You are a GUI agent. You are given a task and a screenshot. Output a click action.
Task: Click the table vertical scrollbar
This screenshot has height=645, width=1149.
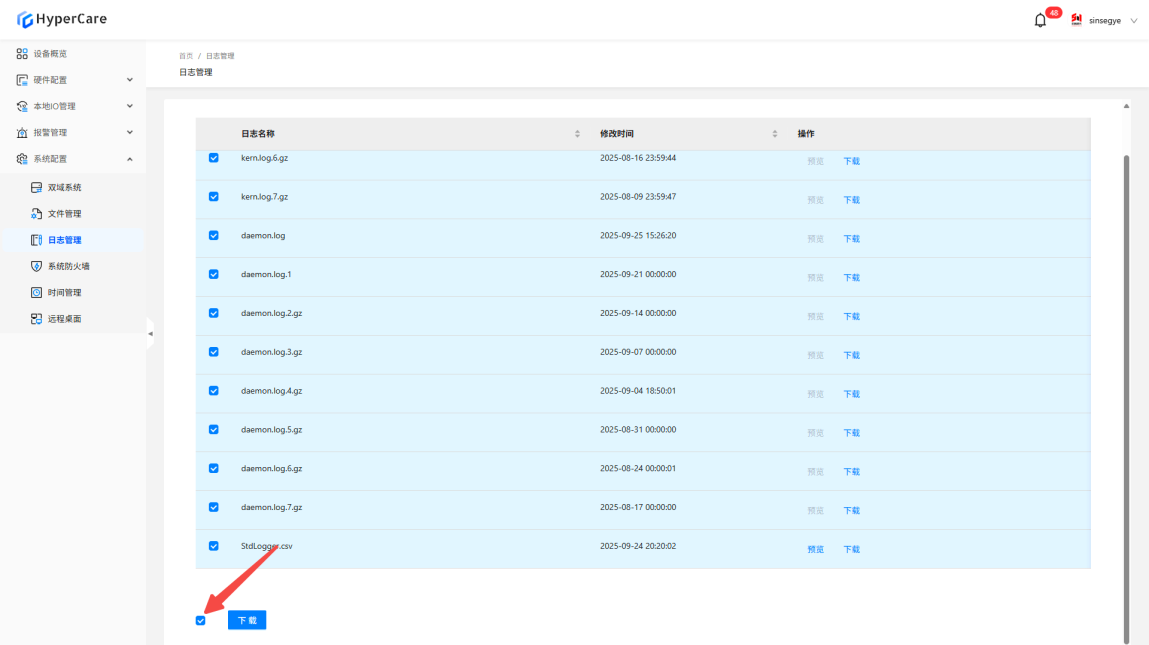pos(1127,400)
